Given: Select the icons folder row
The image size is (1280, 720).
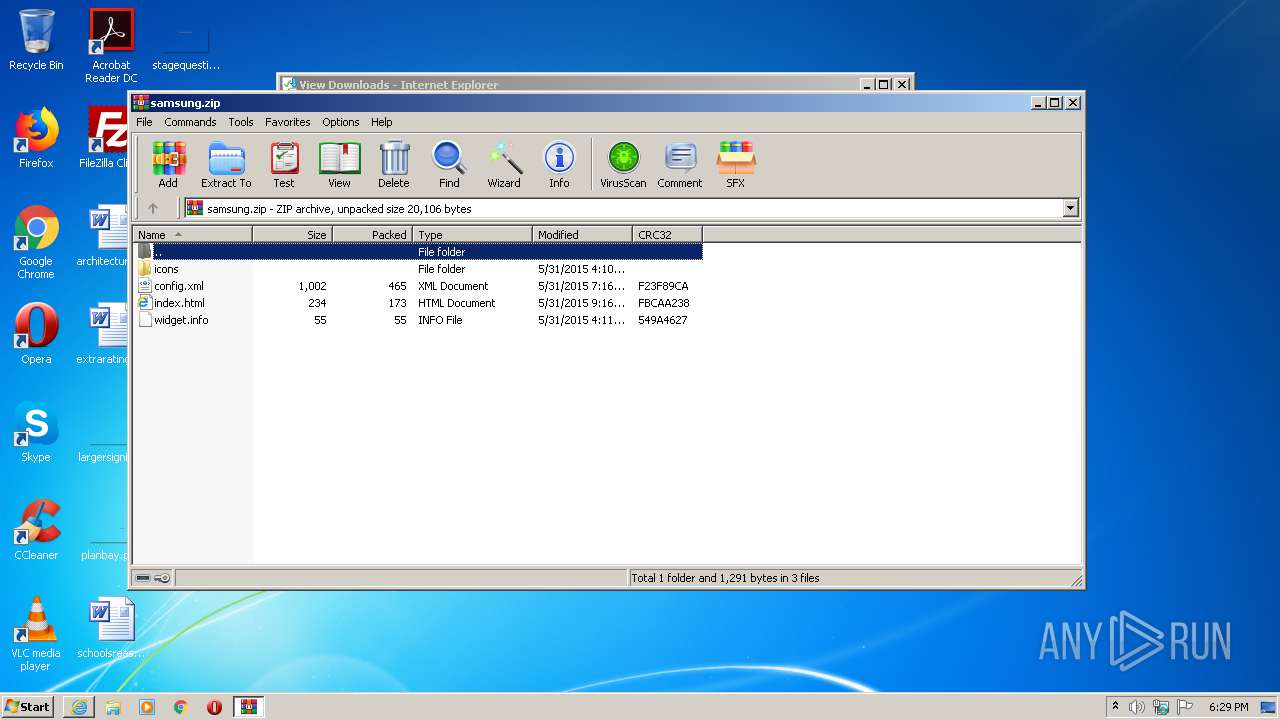Looking at the screenshot, I should [x=418, y=269].
